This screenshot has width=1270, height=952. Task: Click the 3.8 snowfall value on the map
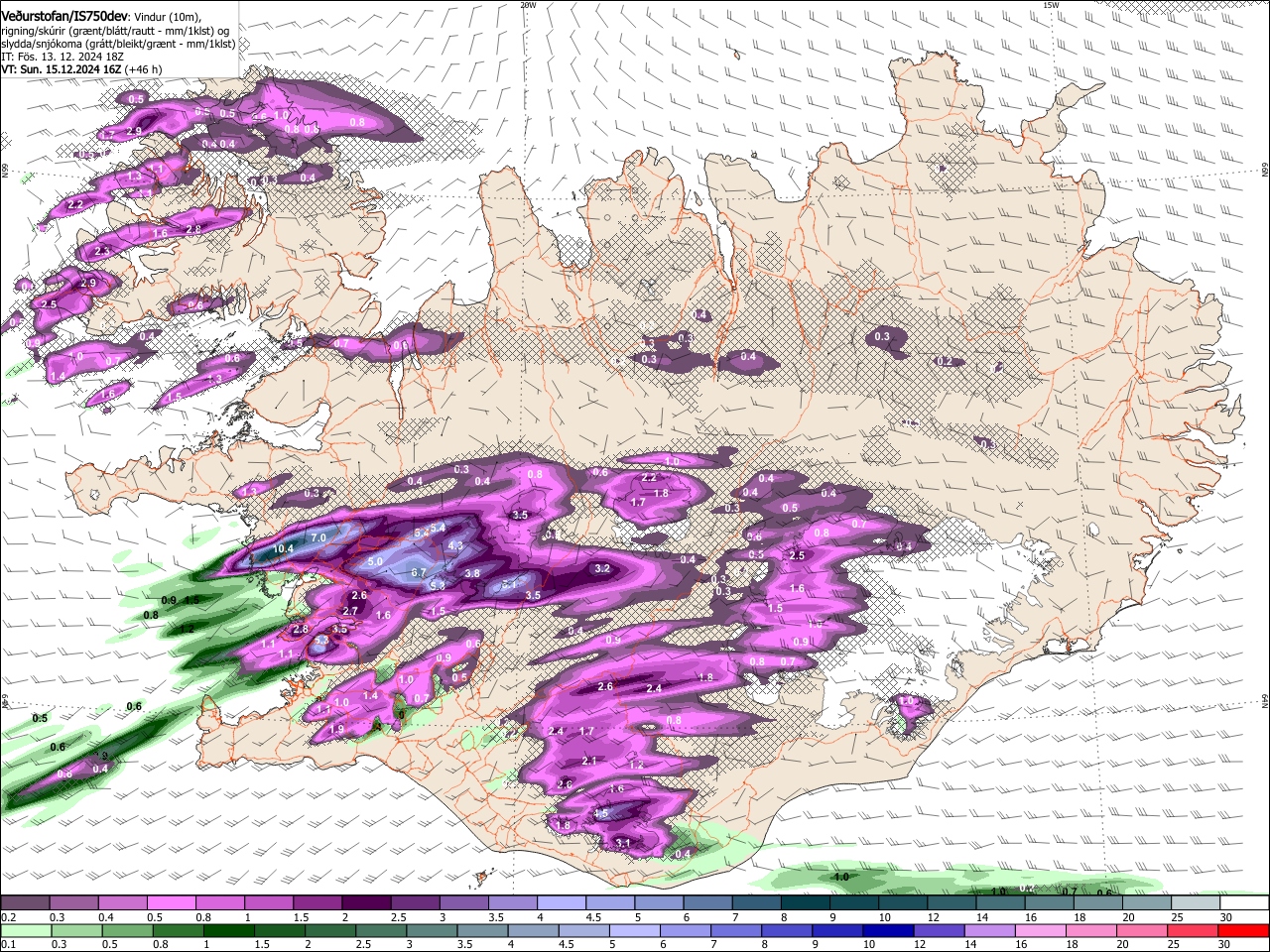pyautogui.click(x=472, y=573)
